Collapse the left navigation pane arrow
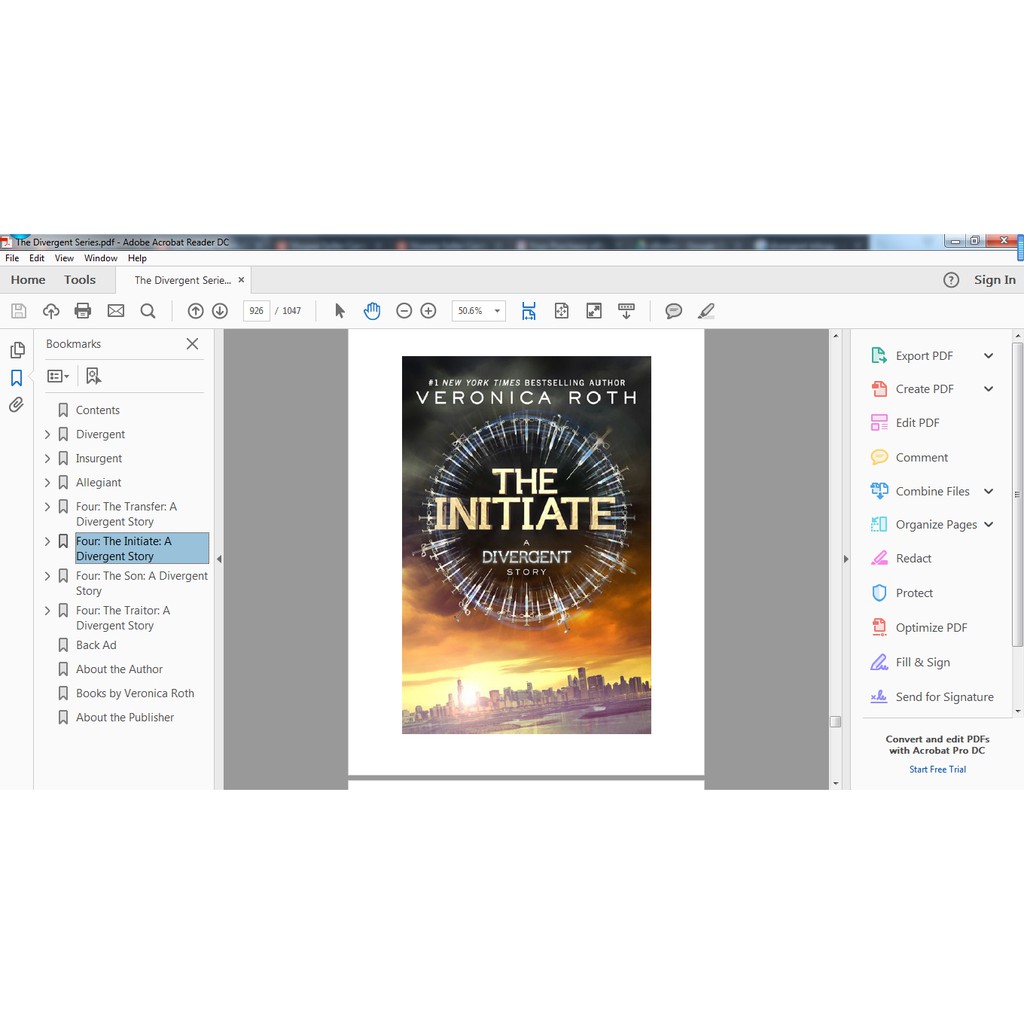1024x1024 pixels. point(219,559)
